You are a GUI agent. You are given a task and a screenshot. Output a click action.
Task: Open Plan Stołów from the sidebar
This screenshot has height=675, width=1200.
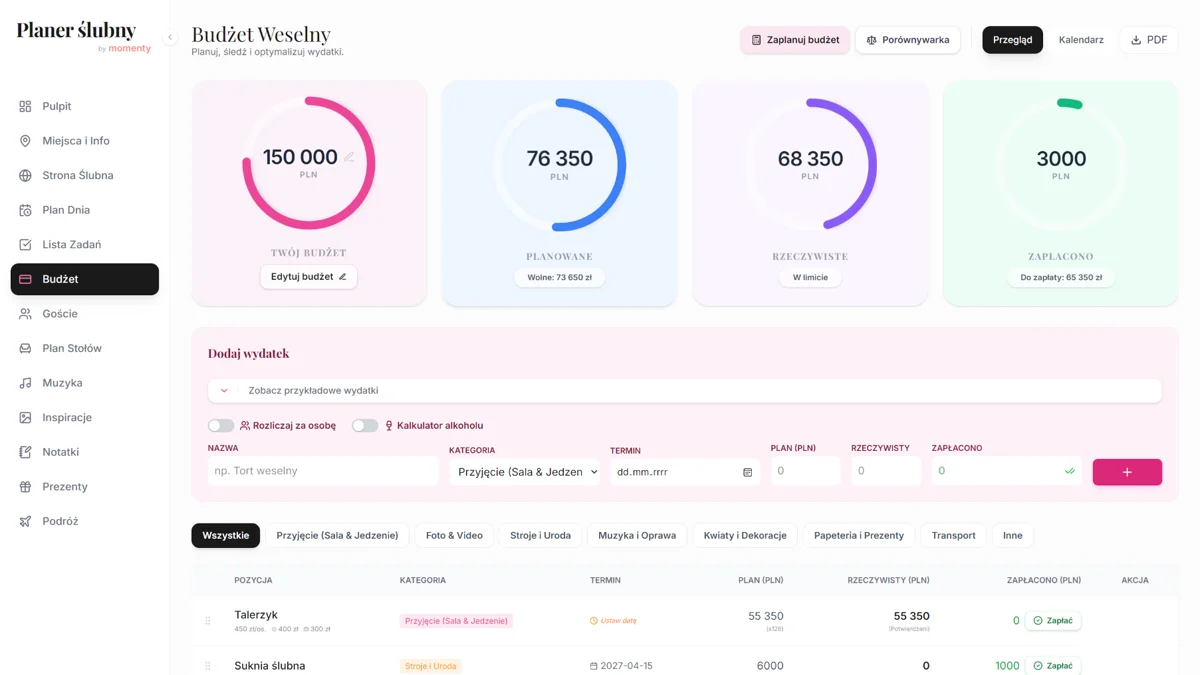click(x=72, y=348)
